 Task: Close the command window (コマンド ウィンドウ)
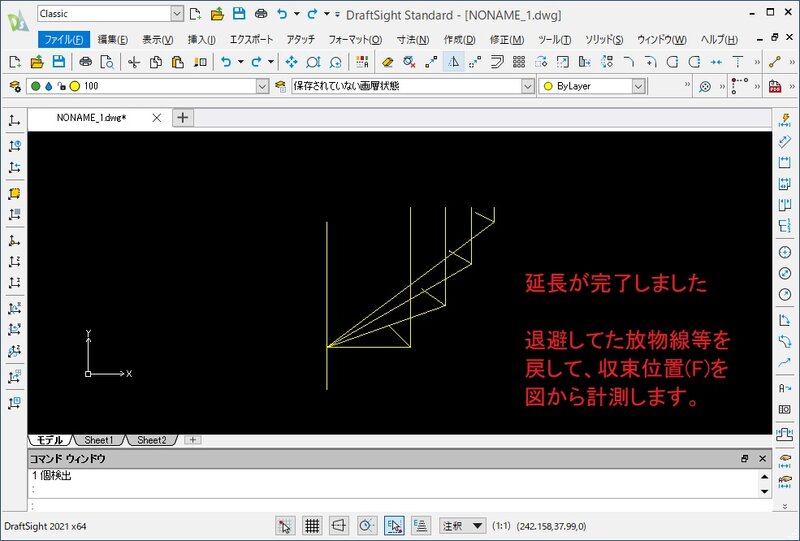click(x=763, y=459)
